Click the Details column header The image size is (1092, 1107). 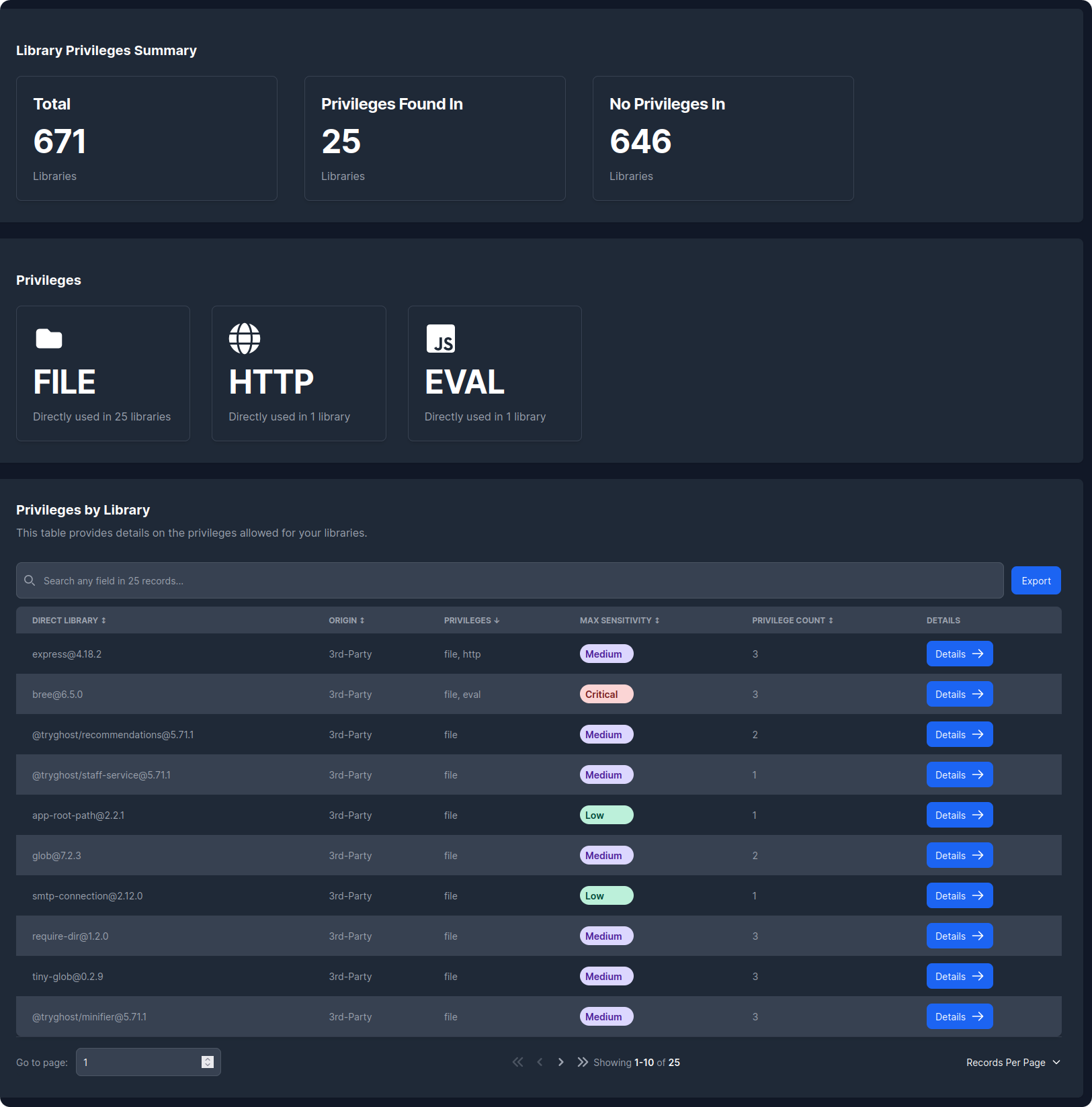[x=943, y=620]
